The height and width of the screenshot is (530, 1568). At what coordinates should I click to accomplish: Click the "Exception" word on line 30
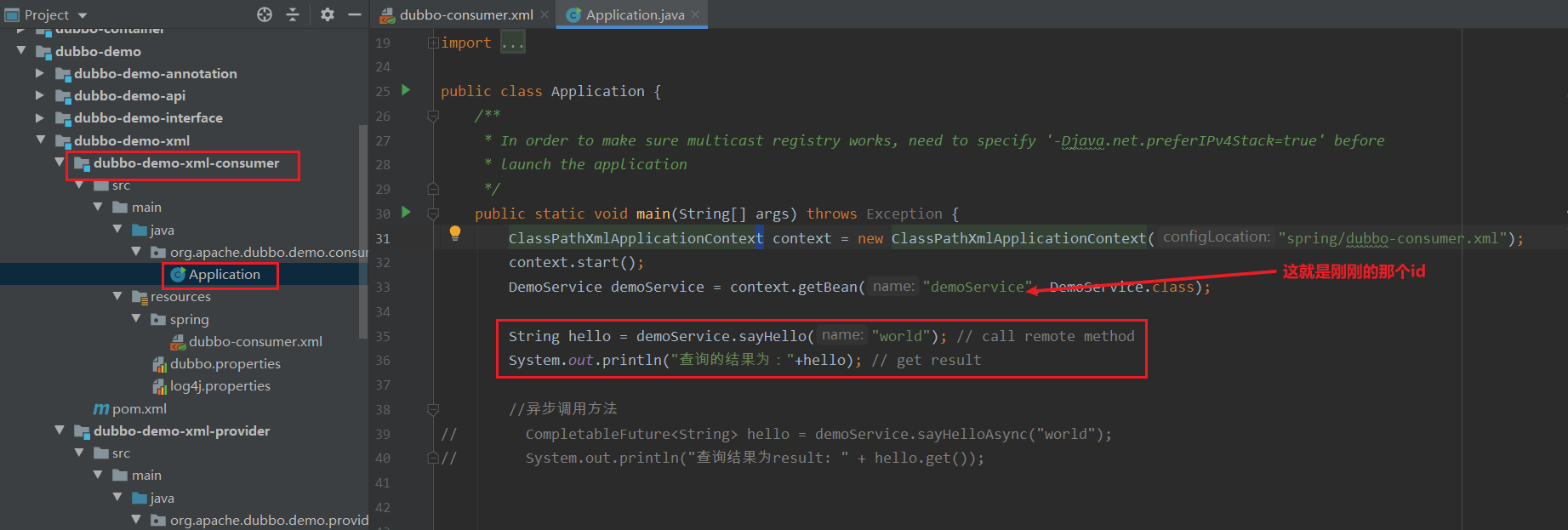coord(904,214)
